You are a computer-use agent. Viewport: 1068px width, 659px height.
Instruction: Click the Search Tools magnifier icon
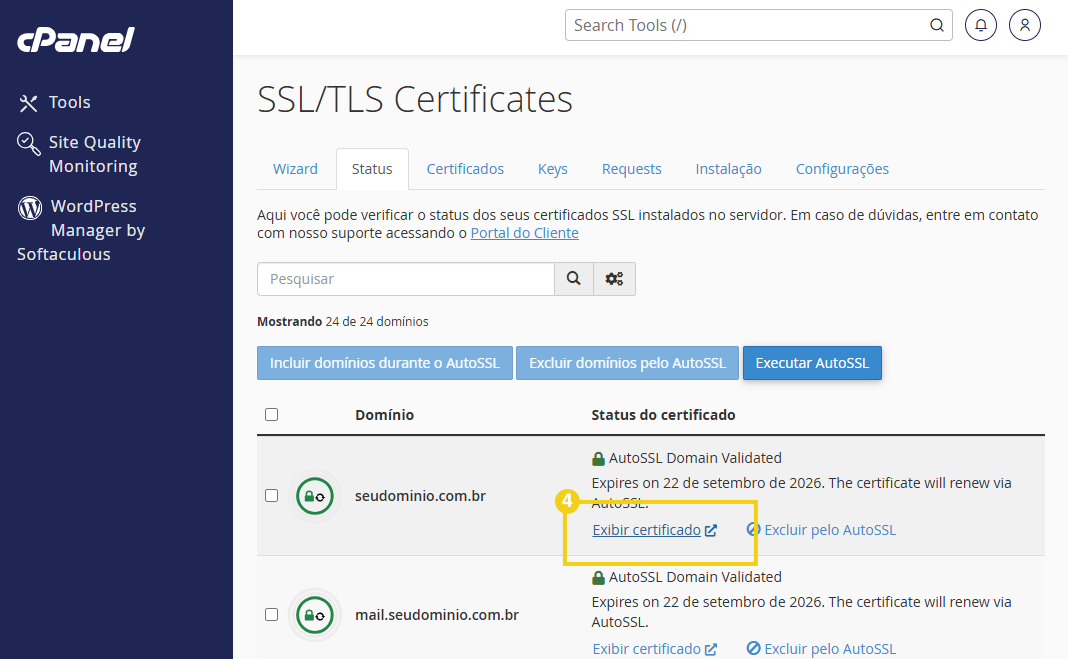point(937,25)
